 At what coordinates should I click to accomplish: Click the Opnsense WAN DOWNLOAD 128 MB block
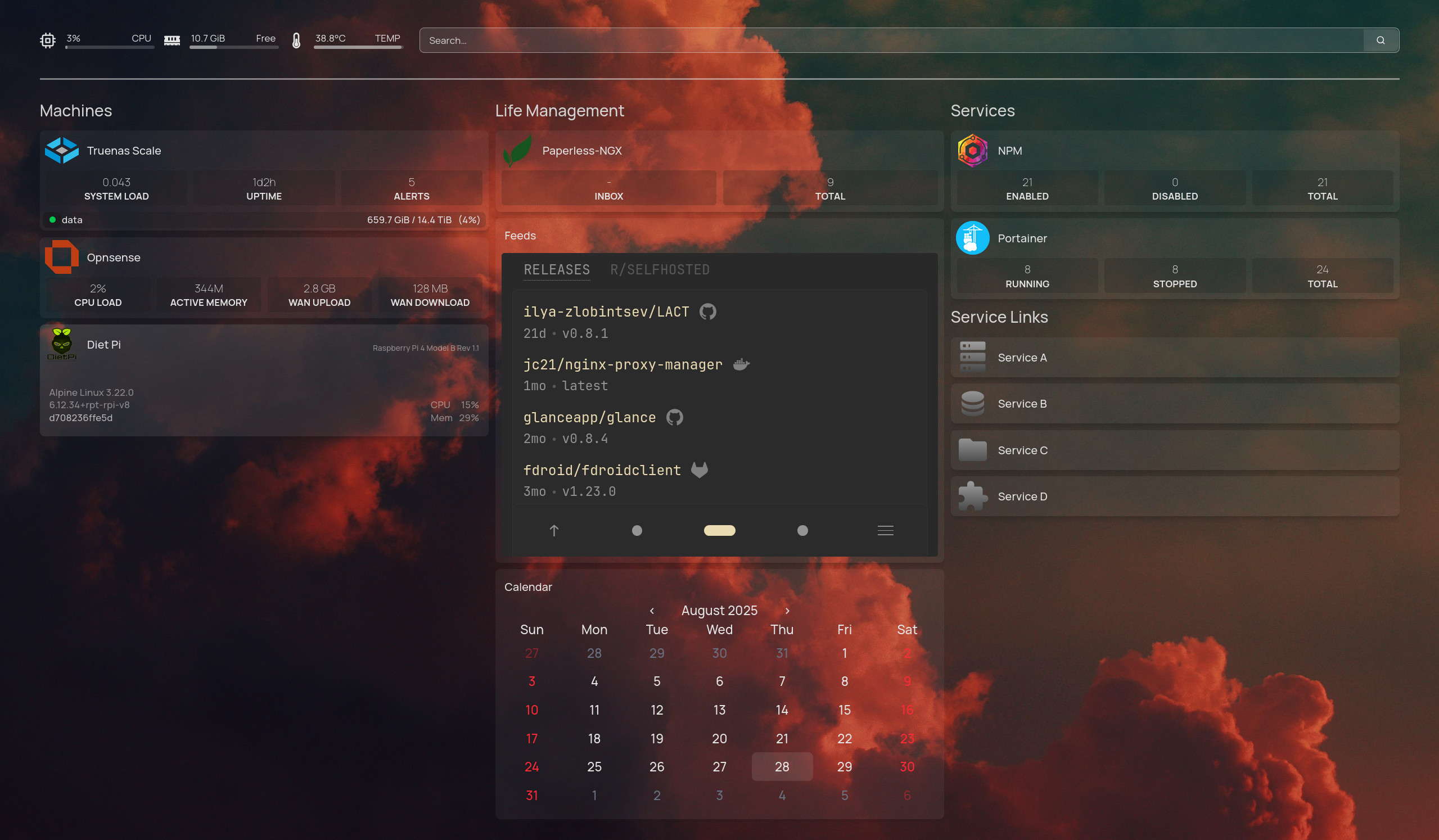click(430, 295)
